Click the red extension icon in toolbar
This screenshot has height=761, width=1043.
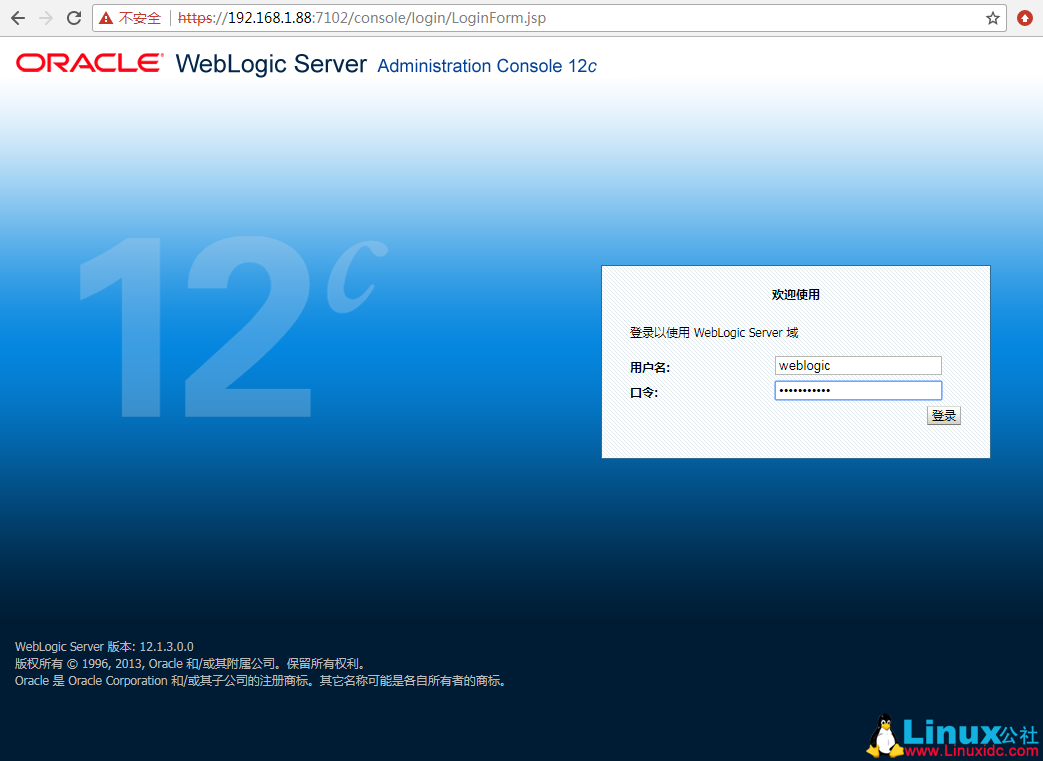pyautogui.click(x=1025, y=18)
